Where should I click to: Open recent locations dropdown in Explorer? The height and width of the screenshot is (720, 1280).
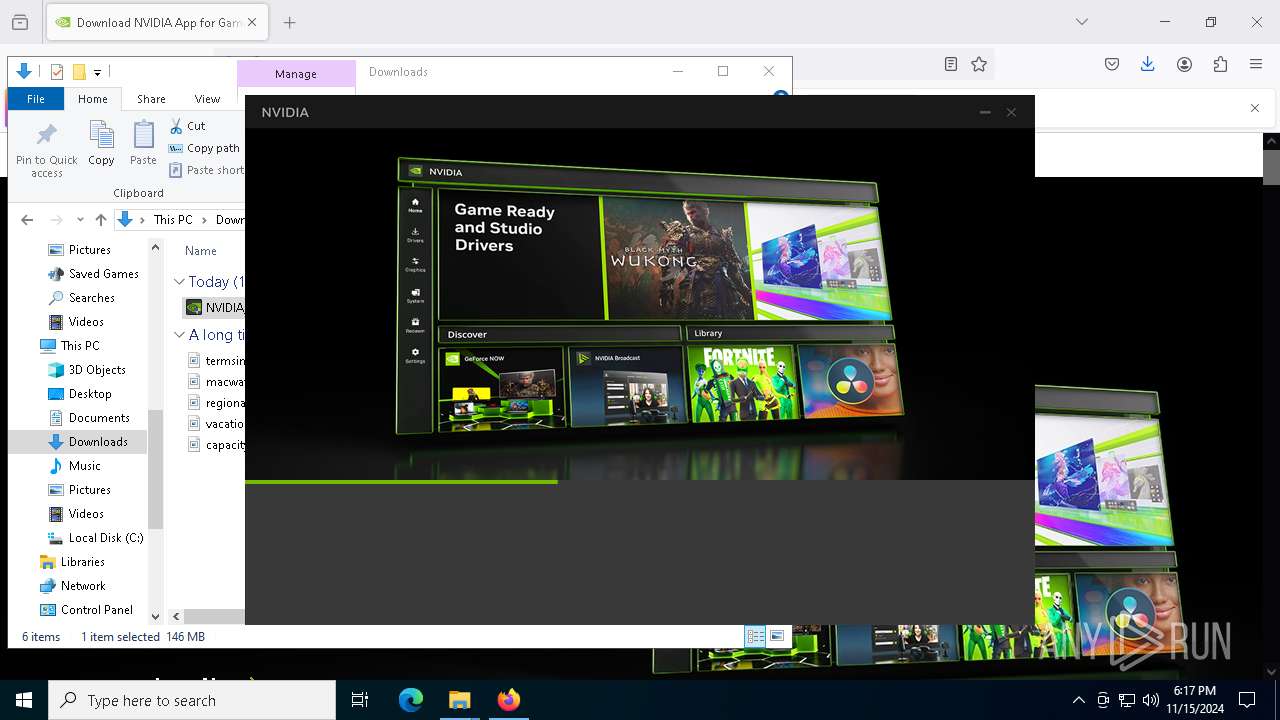80,220
